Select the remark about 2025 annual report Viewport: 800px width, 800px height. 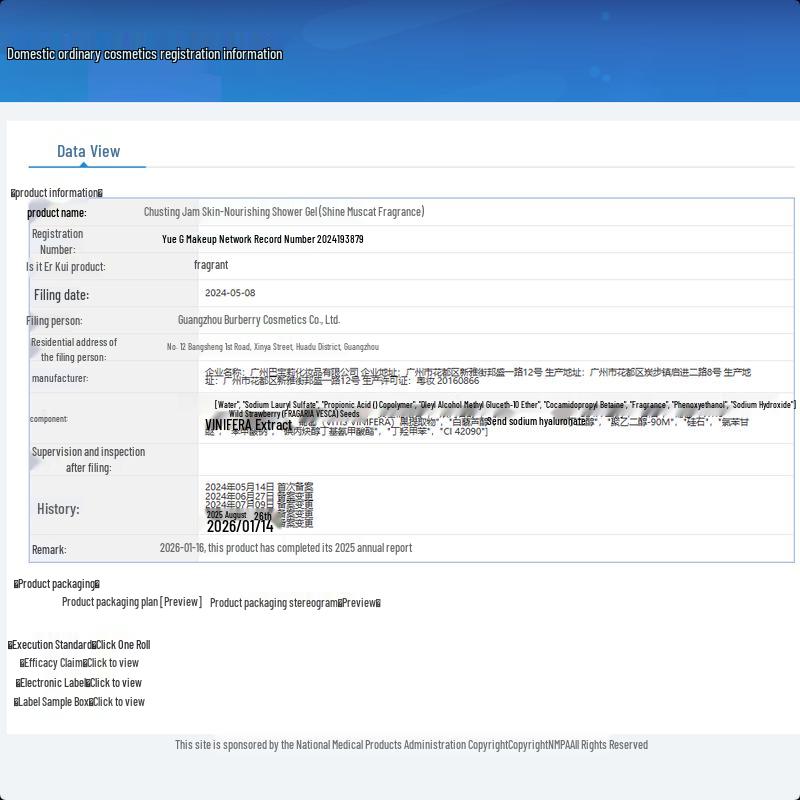pos(286,547)
